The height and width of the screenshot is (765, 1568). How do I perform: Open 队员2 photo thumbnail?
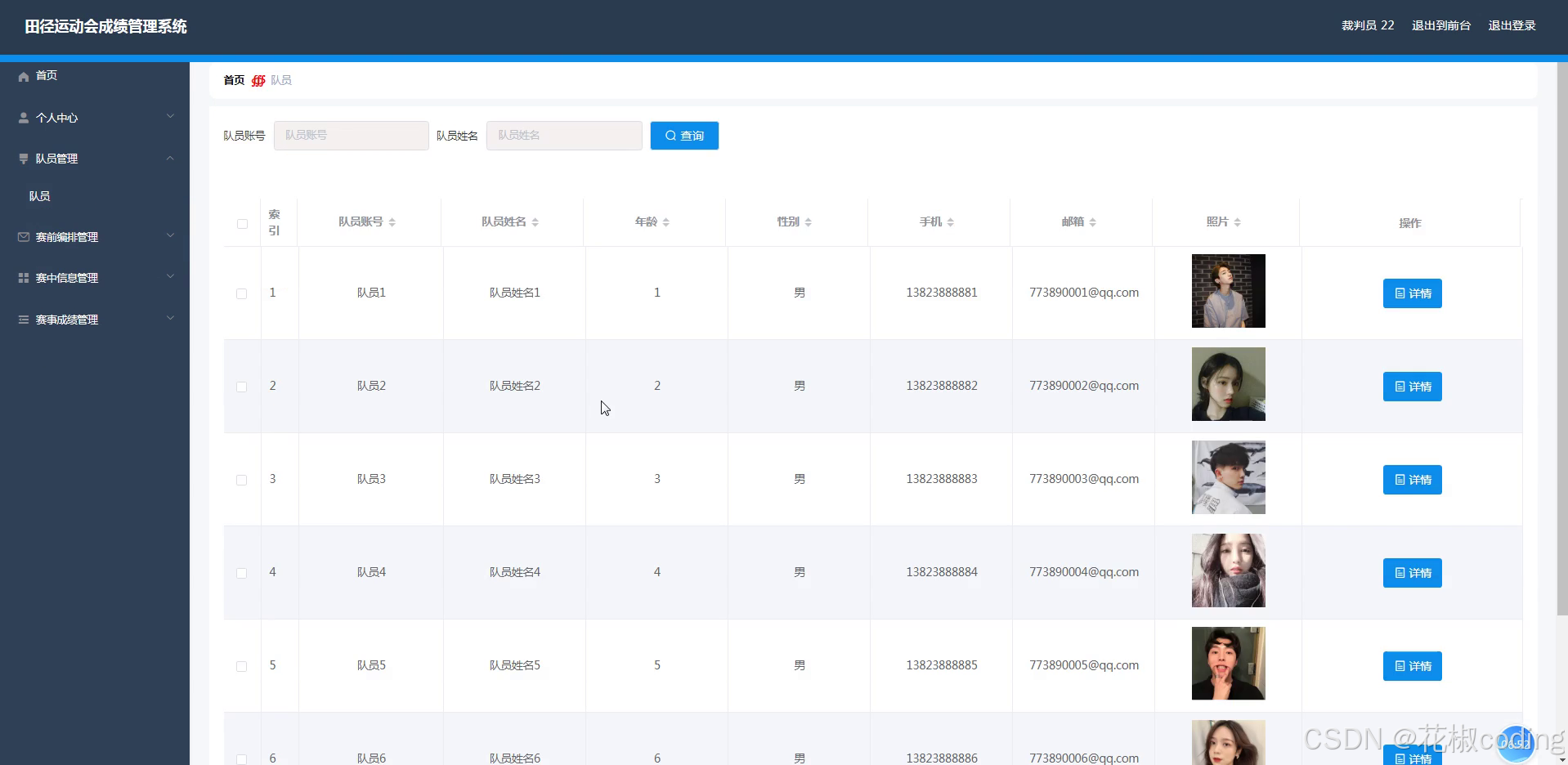1228,384
